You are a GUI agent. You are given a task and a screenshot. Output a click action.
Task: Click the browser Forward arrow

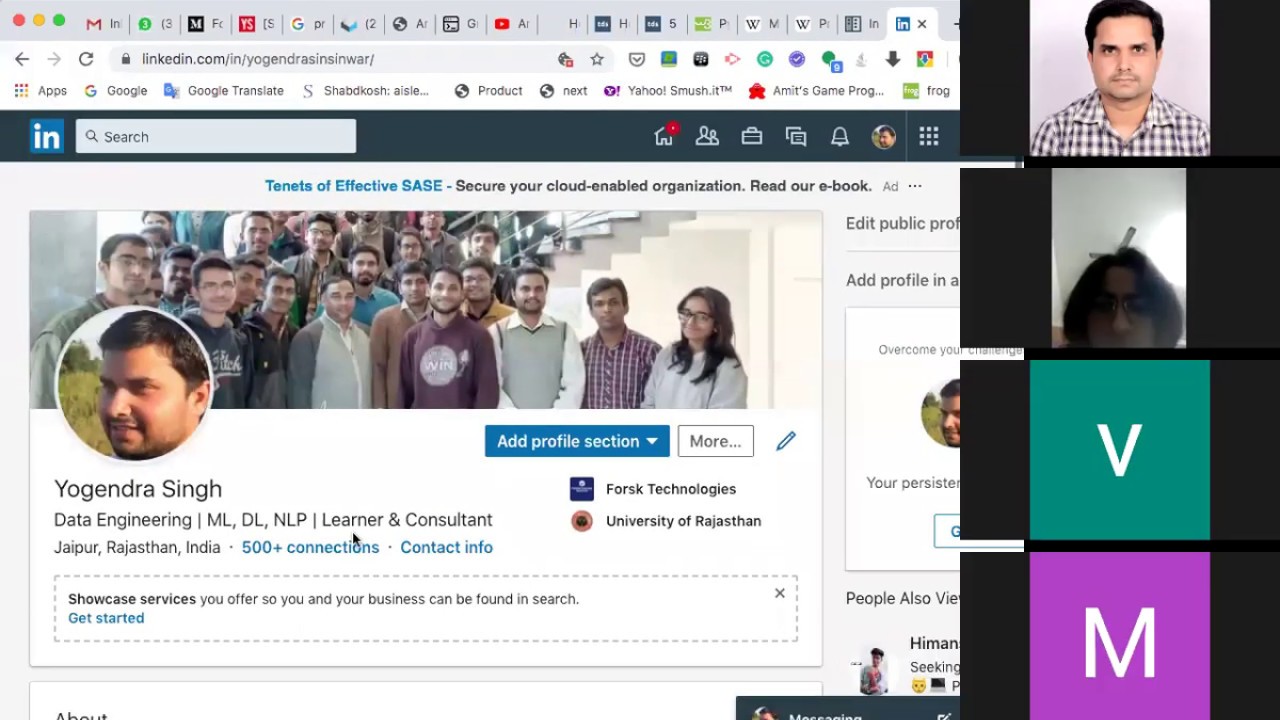(x=54, y=59)
